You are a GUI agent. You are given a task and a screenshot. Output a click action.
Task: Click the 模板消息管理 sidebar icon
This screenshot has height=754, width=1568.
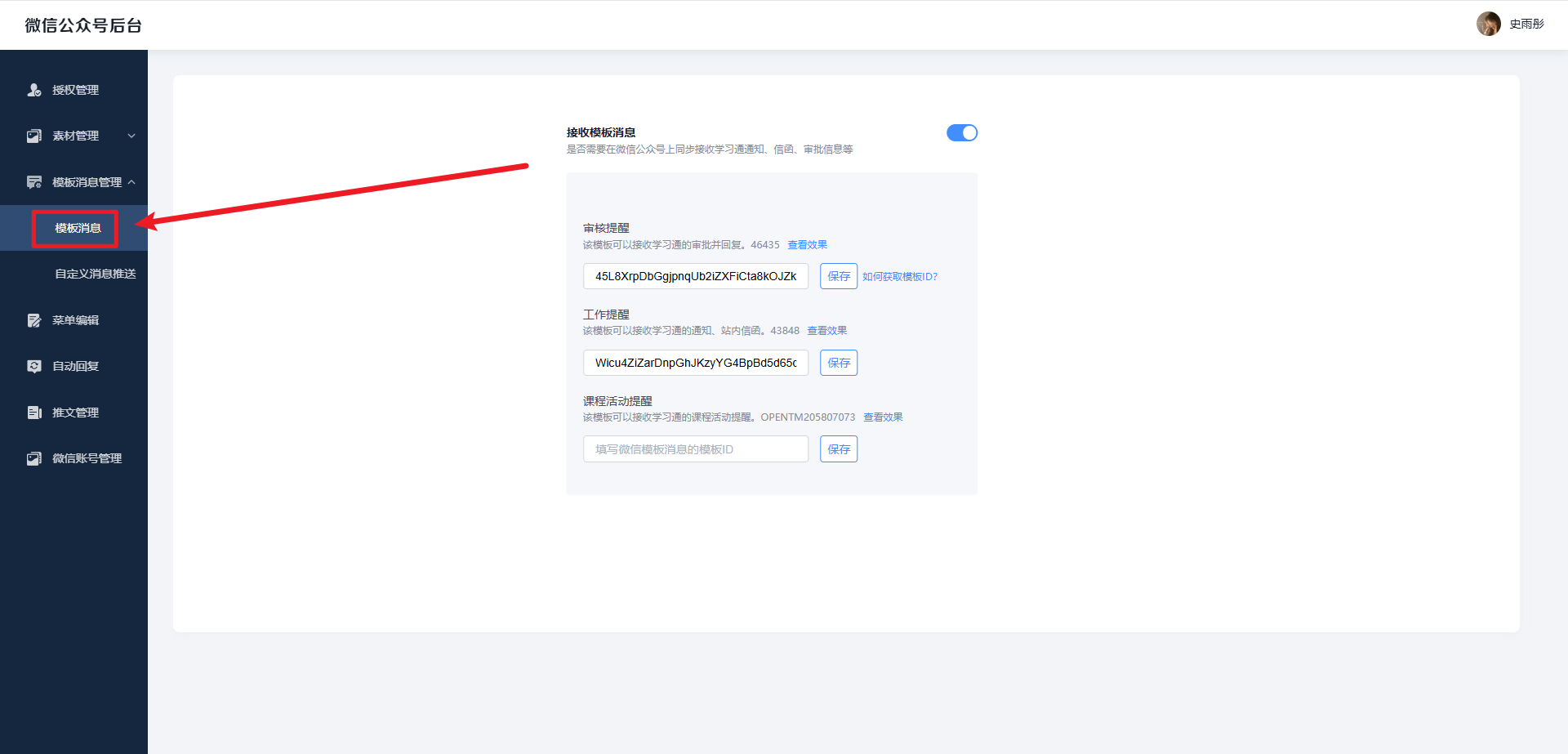point(34,182)
